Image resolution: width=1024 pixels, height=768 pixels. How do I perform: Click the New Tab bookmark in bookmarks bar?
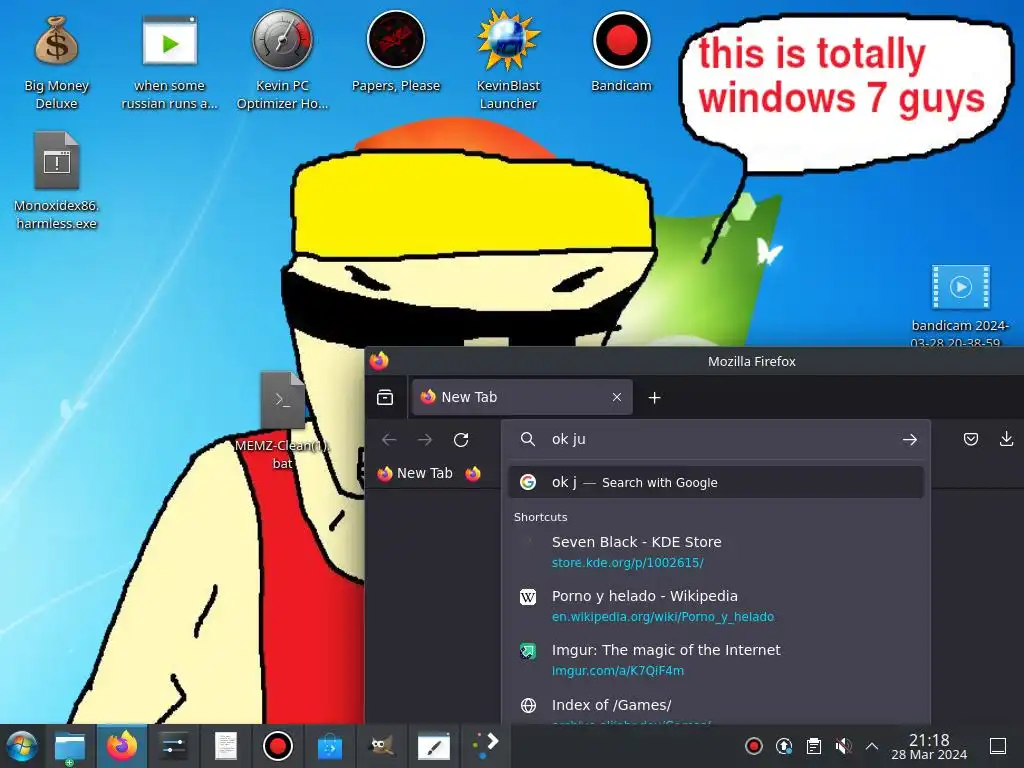(x=415, y=473)
